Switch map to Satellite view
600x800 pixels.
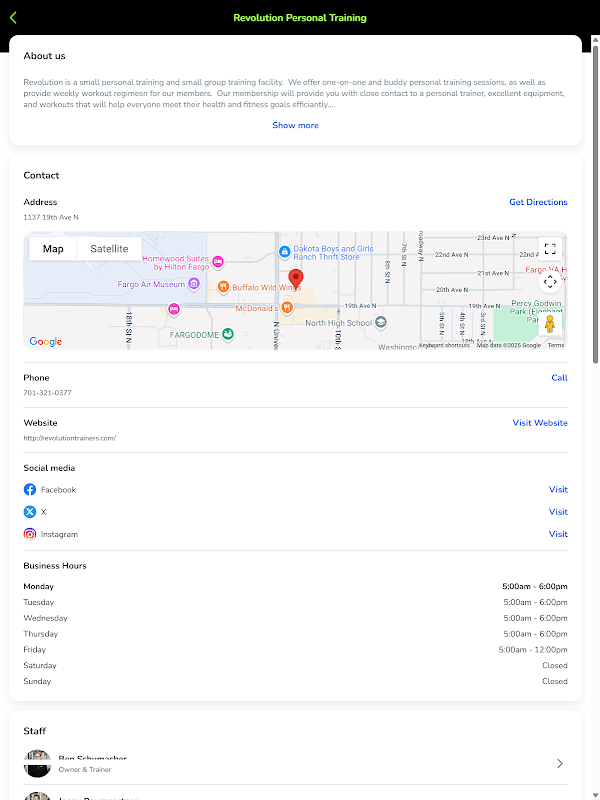[x=109, y=249]
